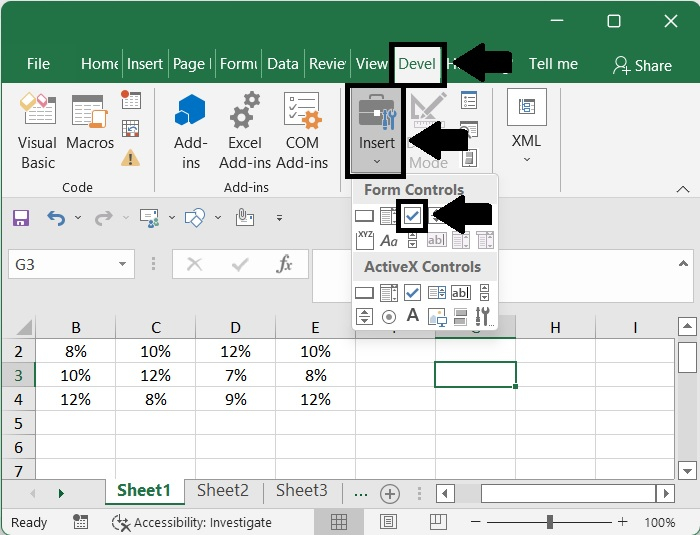Viewport: 700px width, 535px height.
Task: Insert ActiveX Command Button
Action: (364, 293)
